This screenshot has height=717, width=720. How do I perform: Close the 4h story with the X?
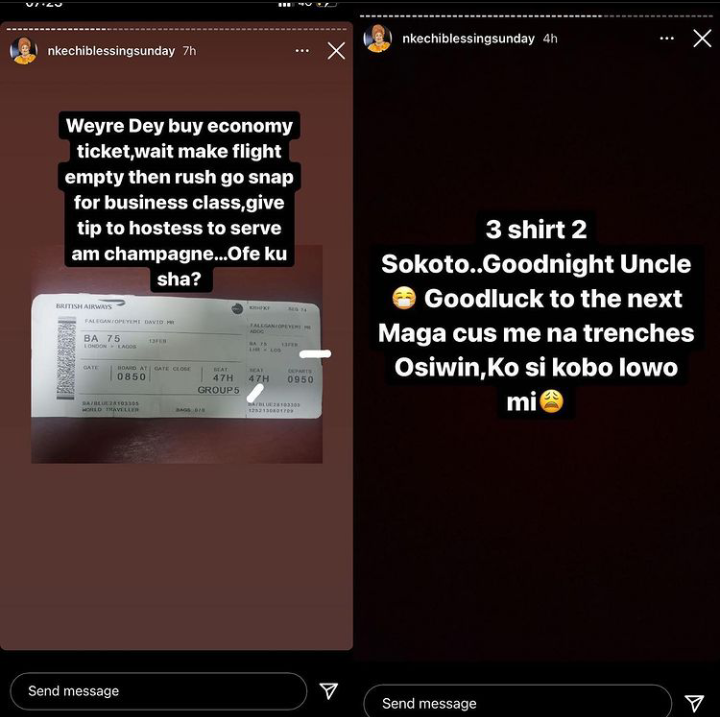[x=702, y=39]
